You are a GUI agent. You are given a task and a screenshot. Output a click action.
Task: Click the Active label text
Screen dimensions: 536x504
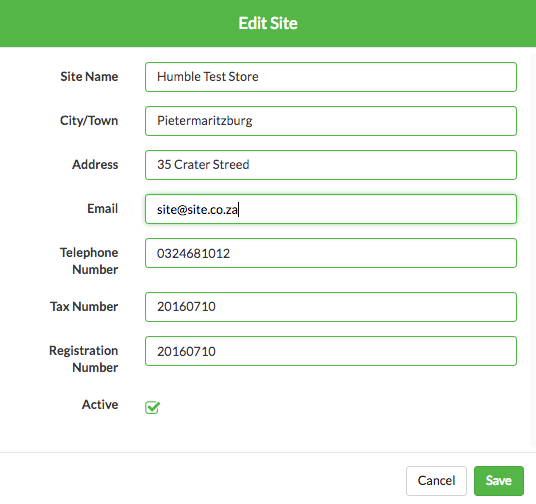coord(100,404)
